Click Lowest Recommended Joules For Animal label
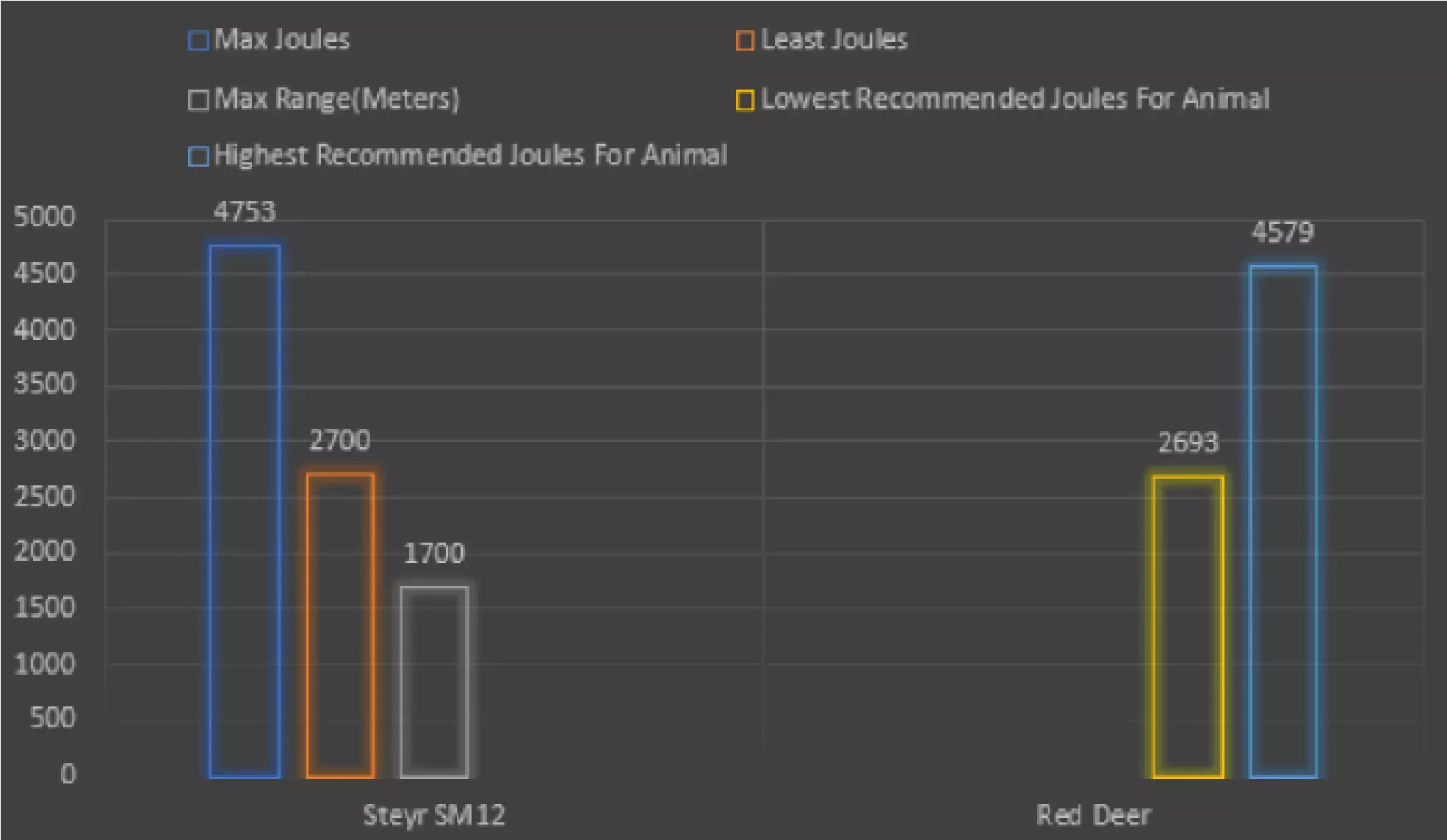1447x840 pixels. click(x=1015, y=99)
